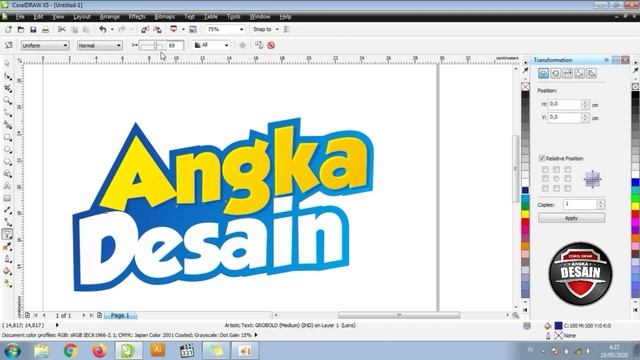Select the Table tool in the toolbox
The image size is (640, 360).
[7, 198]
